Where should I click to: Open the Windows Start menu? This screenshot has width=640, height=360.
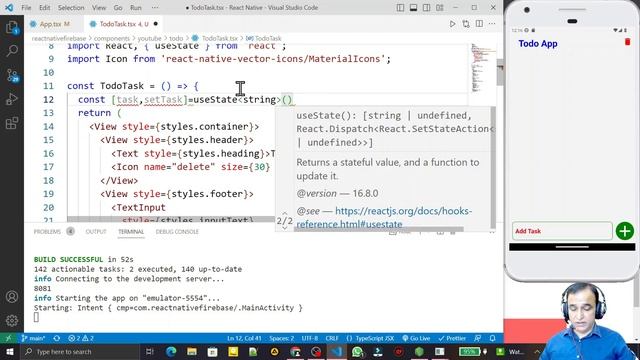(x=9, y=351)
